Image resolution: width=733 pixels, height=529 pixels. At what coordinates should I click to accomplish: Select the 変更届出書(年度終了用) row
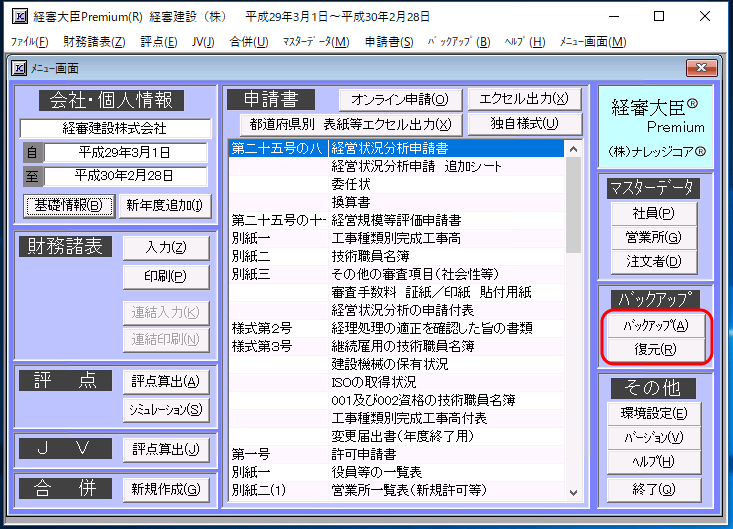pos(396,436)
